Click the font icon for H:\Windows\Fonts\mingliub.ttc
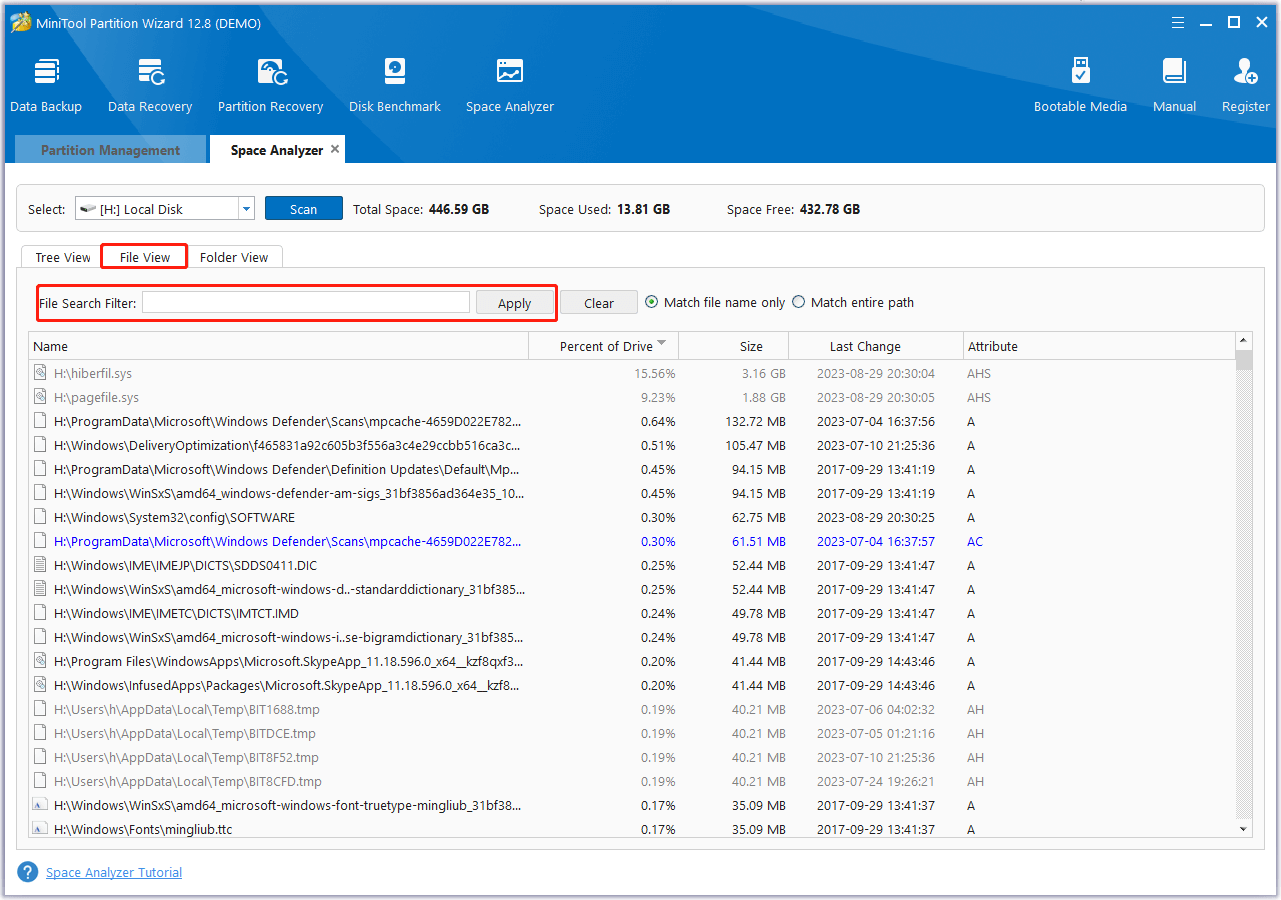 tap(40, 829)
